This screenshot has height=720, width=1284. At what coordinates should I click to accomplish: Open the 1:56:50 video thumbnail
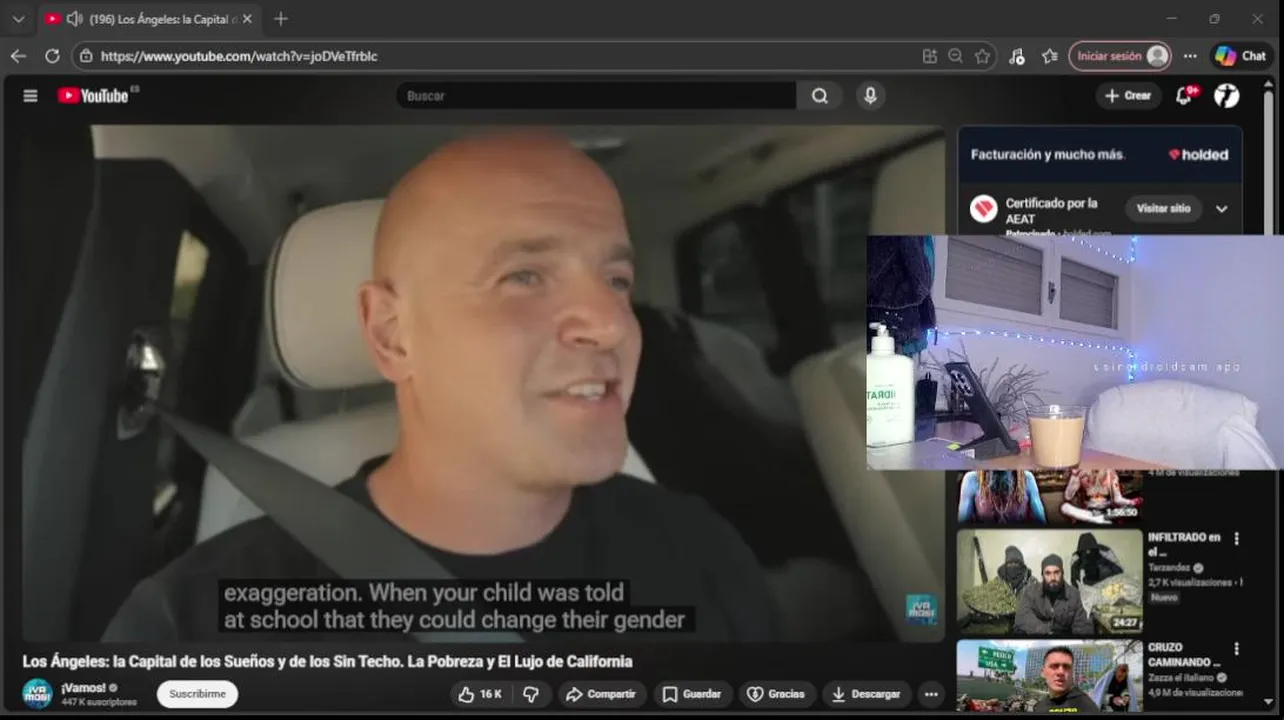[1049, 497]
